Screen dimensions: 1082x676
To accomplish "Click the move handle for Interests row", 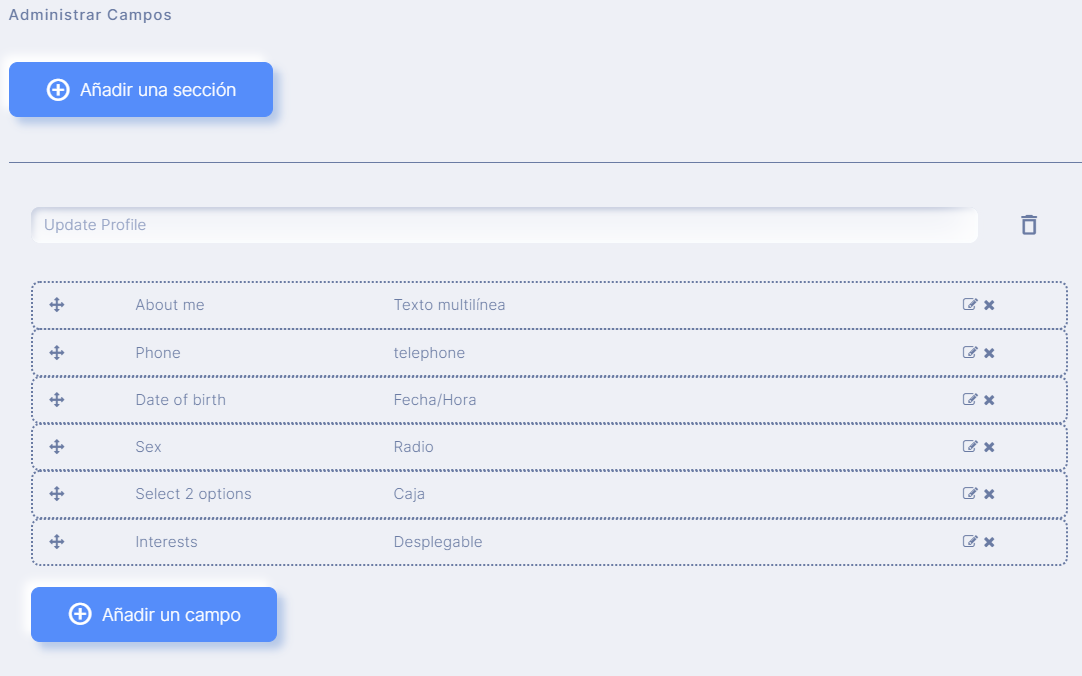I will click(57, 542).
